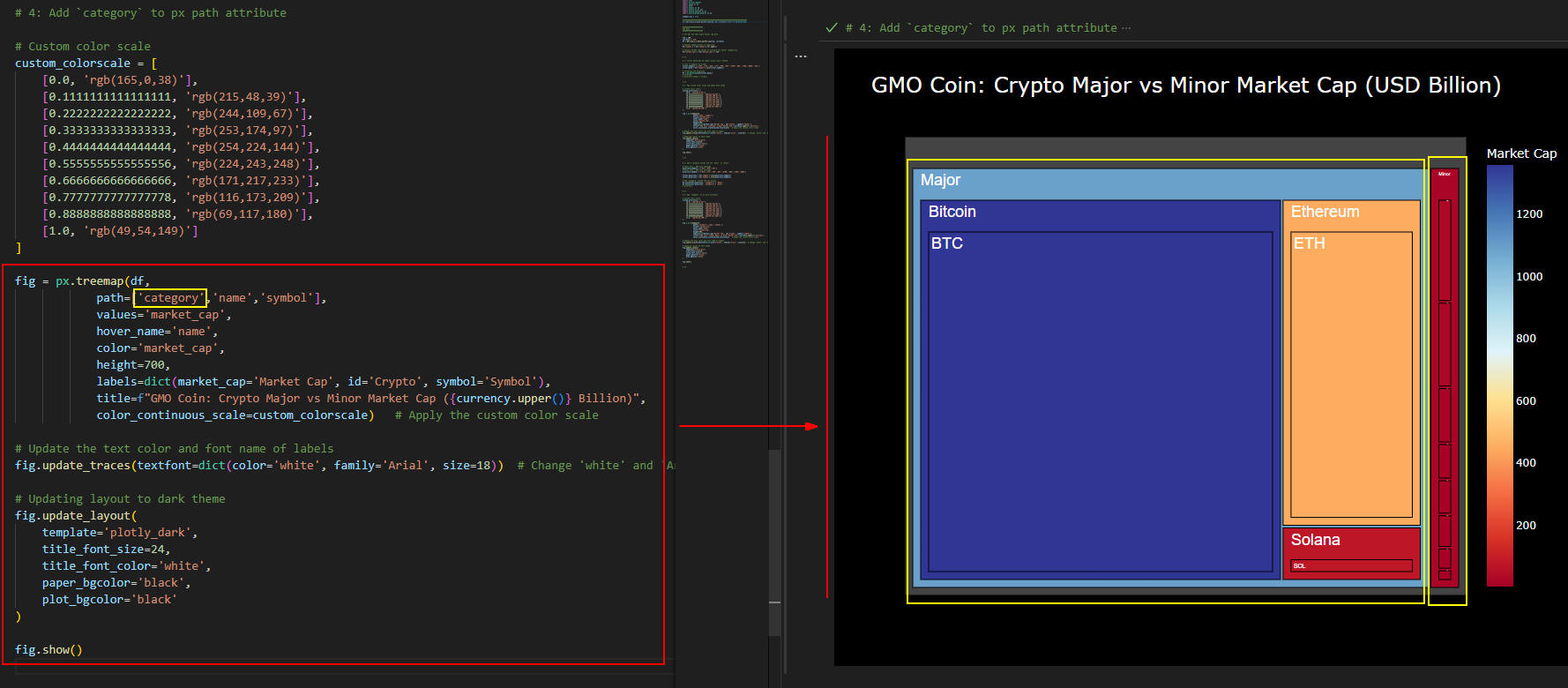Click the 'height=700,' code line
This screenshot has width=1568, height=688.
(133, 365)
